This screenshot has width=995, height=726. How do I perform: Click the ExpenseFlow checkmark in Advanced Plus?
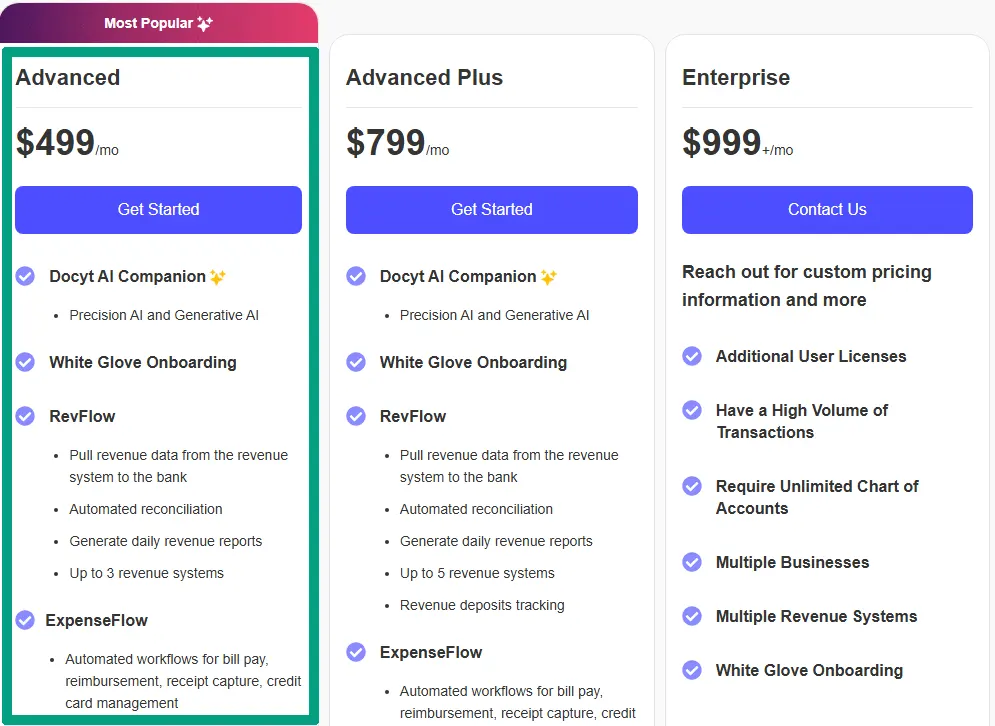[x=356, y=652]
